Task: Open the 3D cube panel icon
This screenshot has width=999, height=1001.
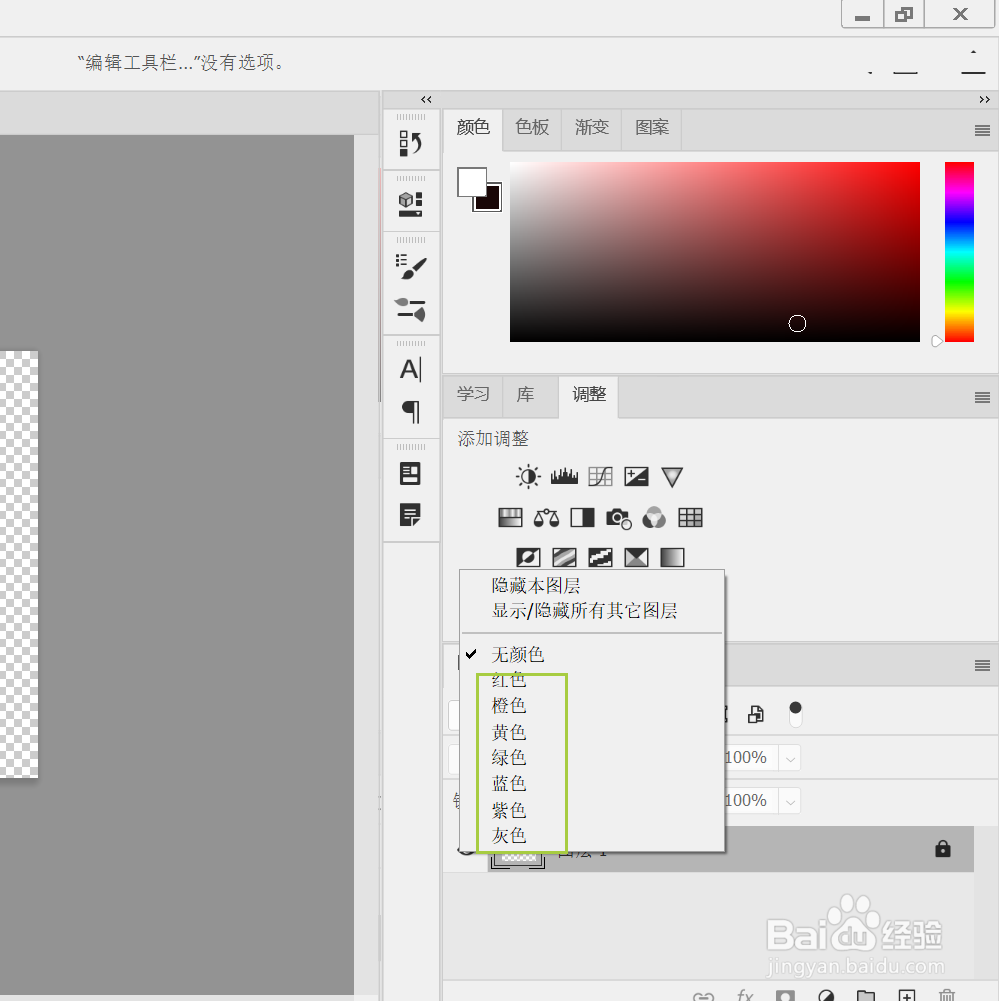Action: [x=410, y=204]
